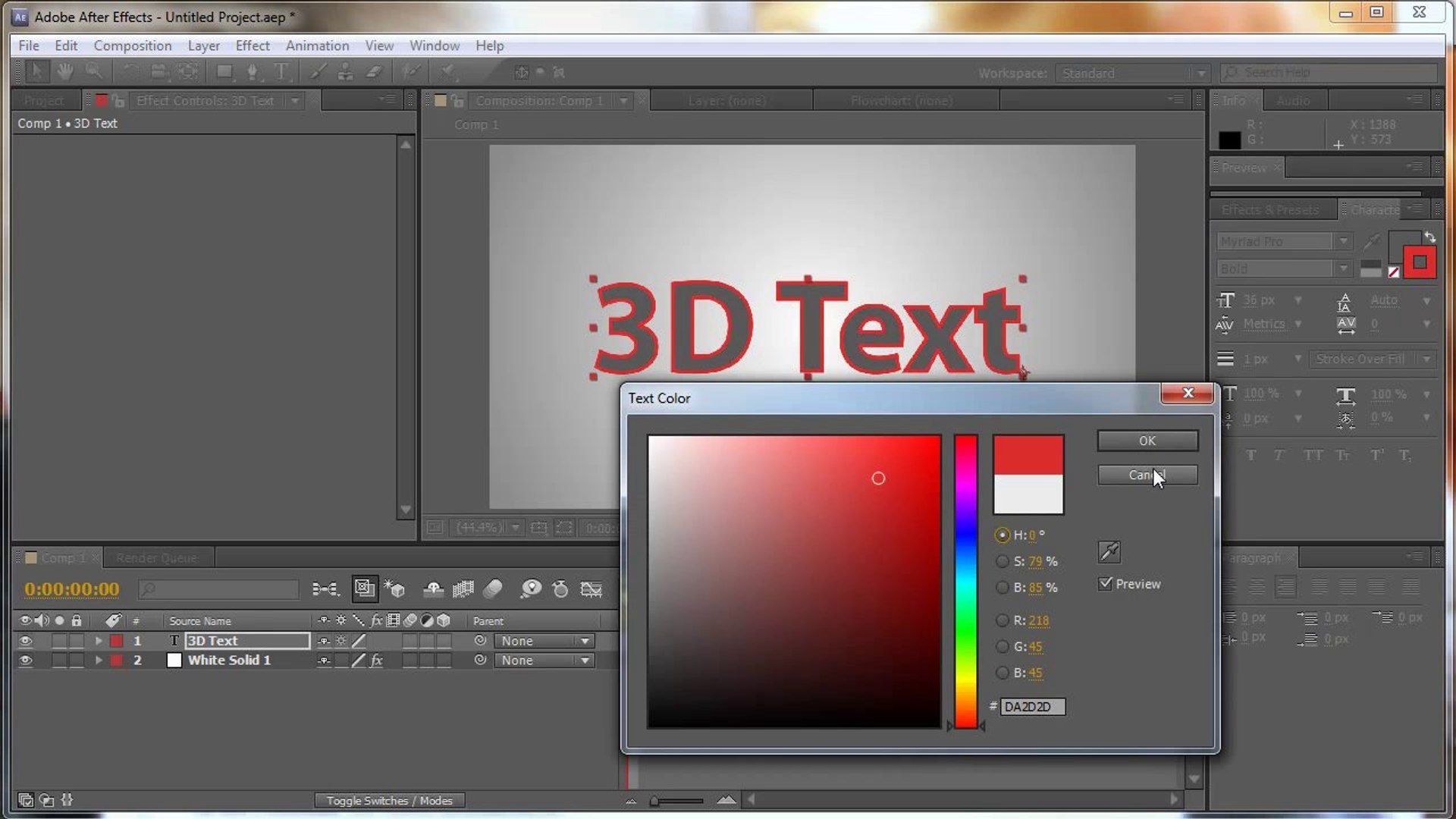Screen dimensions: 1456x819
Task: Click the Motion Blur enable icon in timeline
Action: coord(493,588)
